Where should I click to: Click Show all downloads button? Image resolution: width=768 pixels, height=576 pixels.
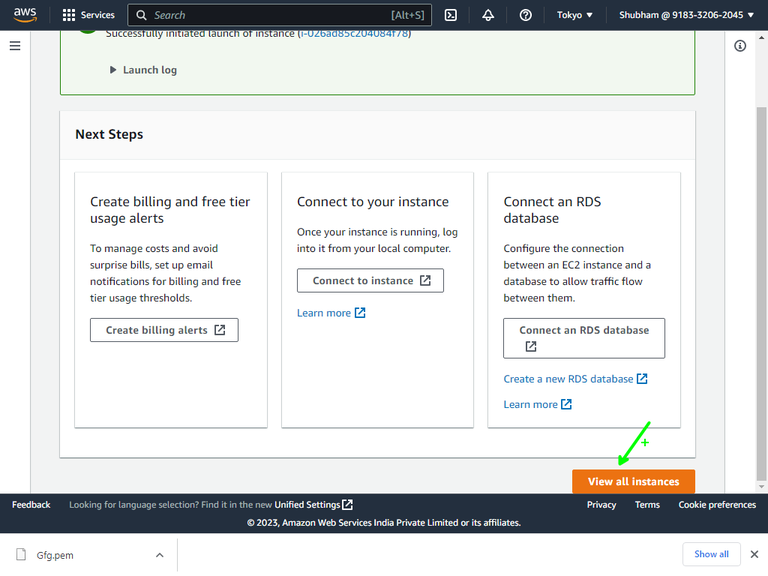(x=711, y=554)
